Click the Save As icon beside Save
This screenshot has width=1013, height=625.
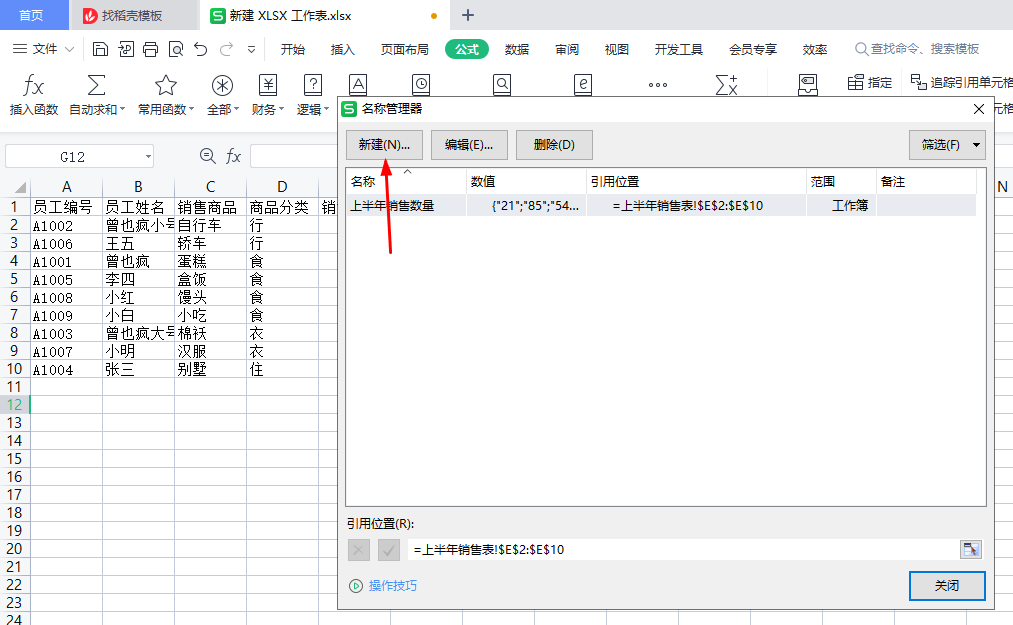(126, 49)
